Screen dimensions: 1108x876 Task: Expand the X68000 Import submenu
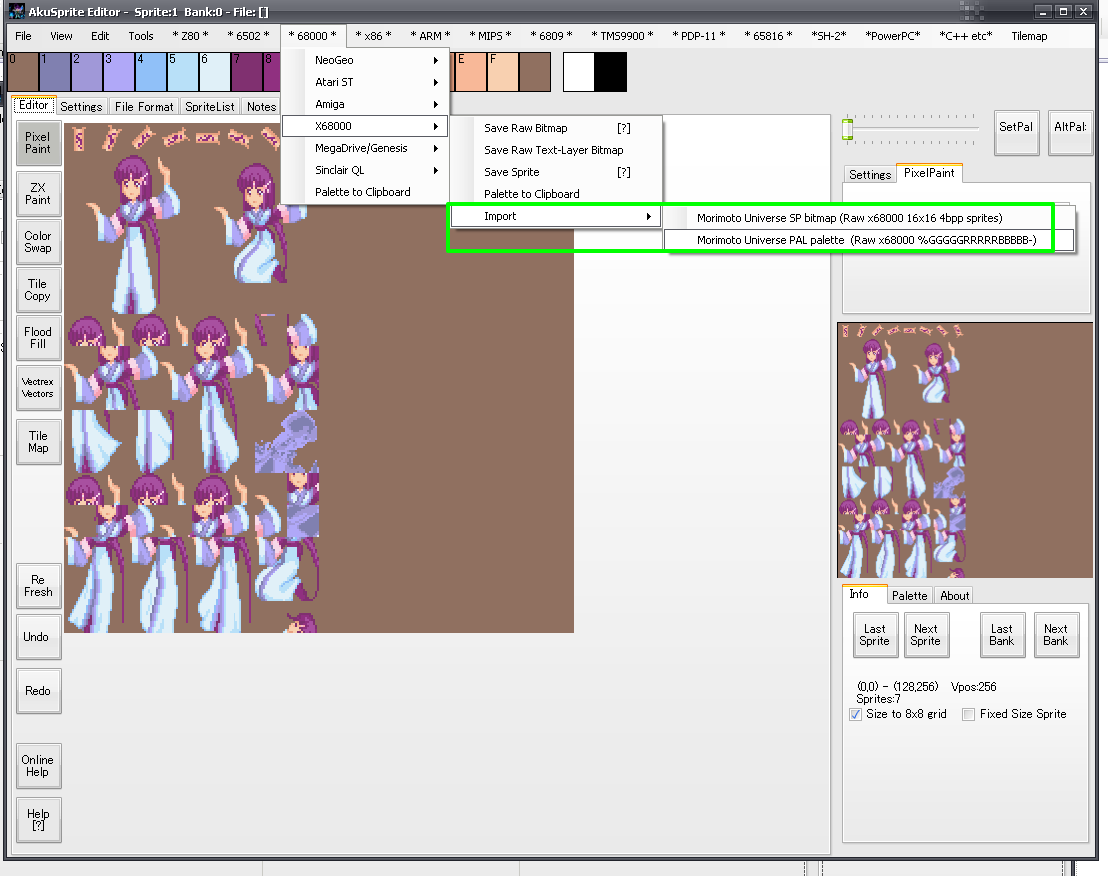pos(556,216)
